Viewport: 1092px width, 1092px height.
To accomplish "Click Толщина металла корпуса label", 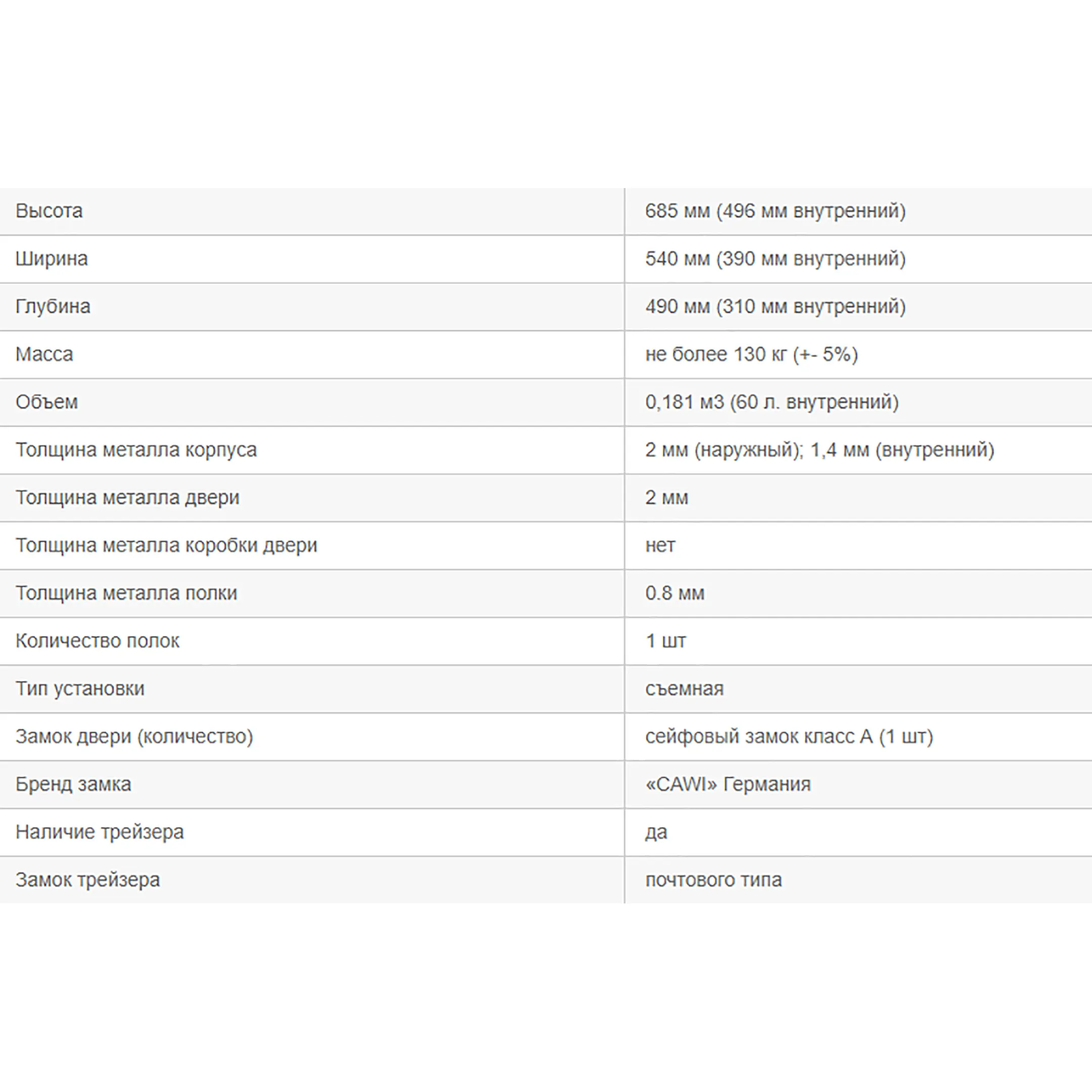I will [x=135, y=450].
